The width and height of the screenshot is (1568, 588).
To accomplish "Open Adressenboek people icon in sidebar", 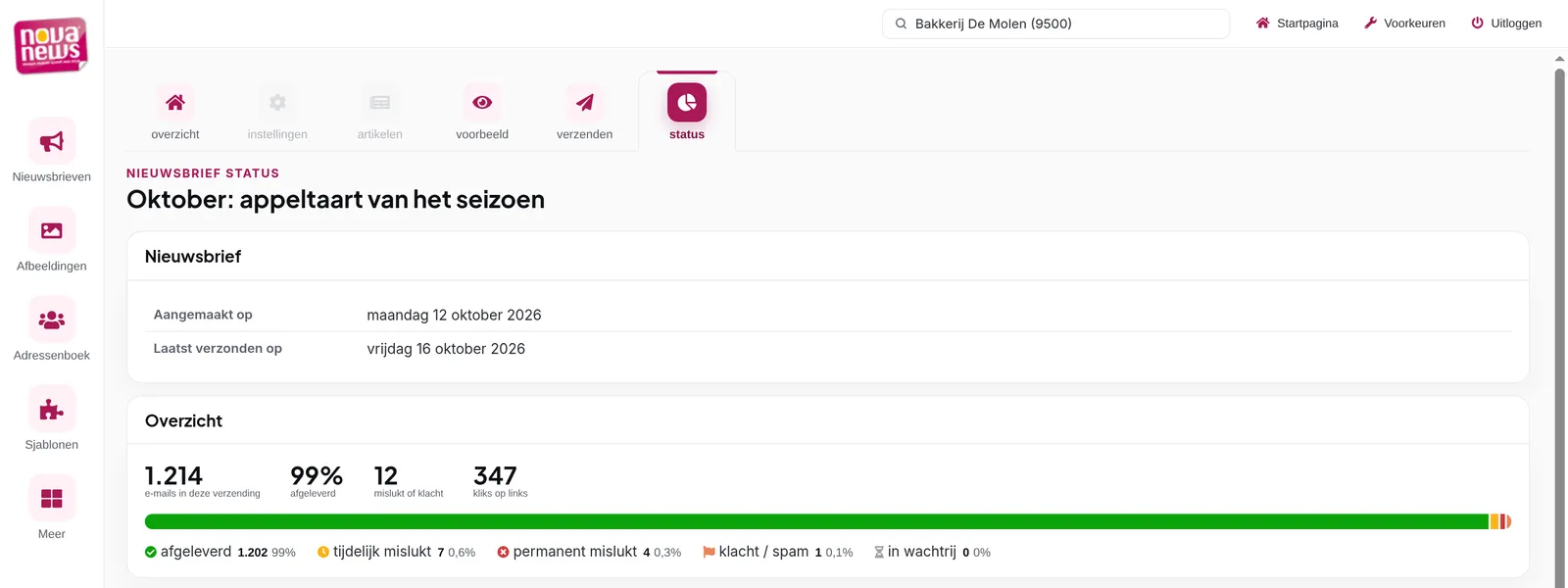I will [x=52, y=319].
